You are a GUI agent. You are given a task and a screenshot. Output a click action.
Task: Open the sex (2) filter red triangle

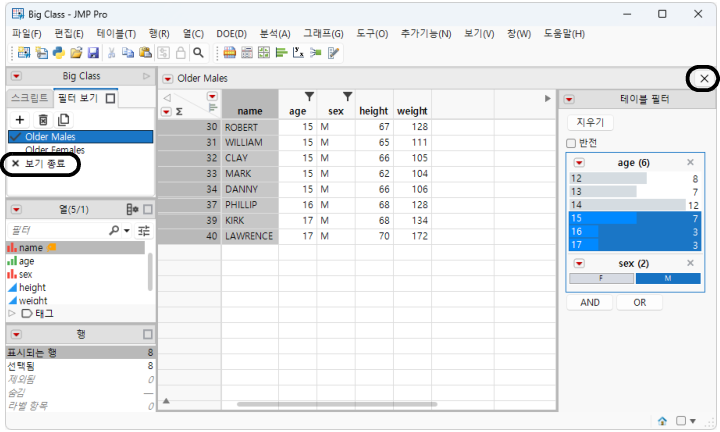pyautogui.click(x=579, y=263)
